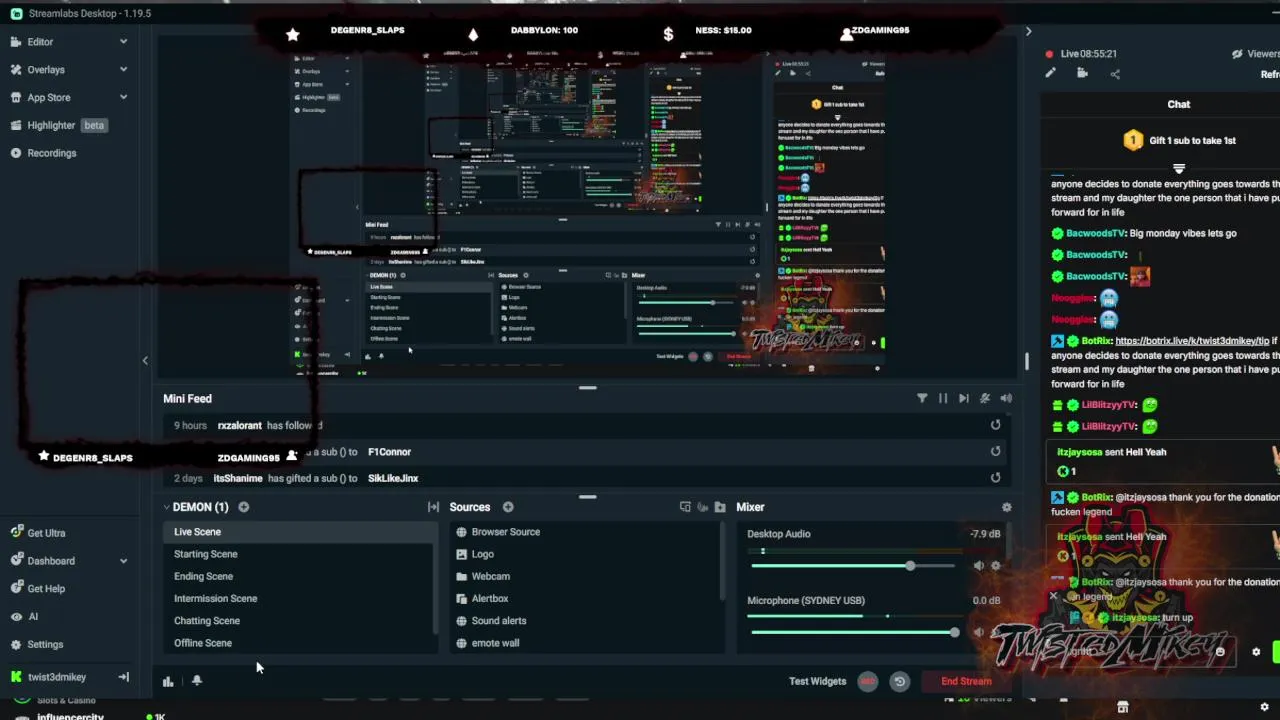The width and height of the screenshot is (1280, 720).
Task: Expand the Overlays chevron
Action: 123,70
